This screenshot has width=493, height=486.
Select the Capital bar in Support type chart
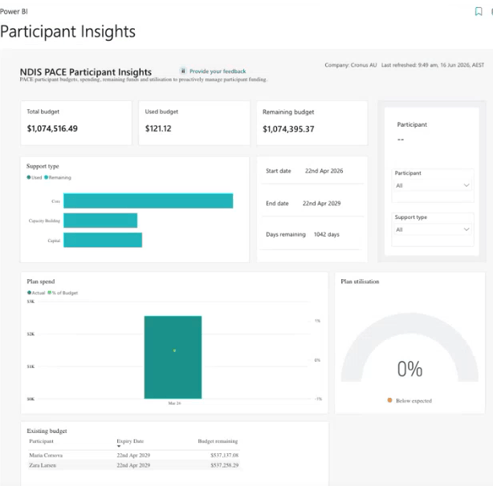point(103,240)
